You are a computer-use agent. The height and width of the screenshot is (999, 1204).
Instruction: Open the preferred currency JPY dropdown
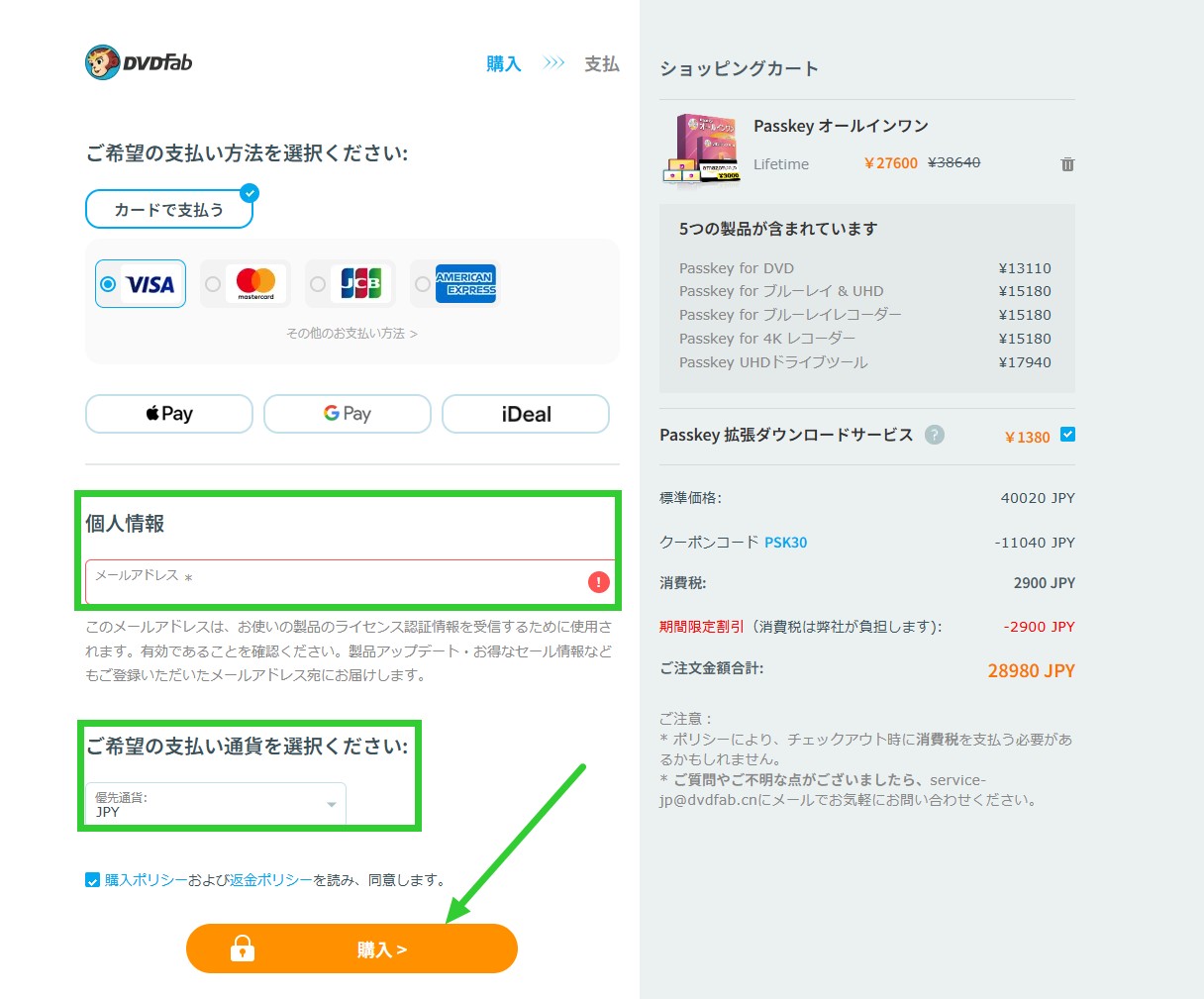coord(216,805)
